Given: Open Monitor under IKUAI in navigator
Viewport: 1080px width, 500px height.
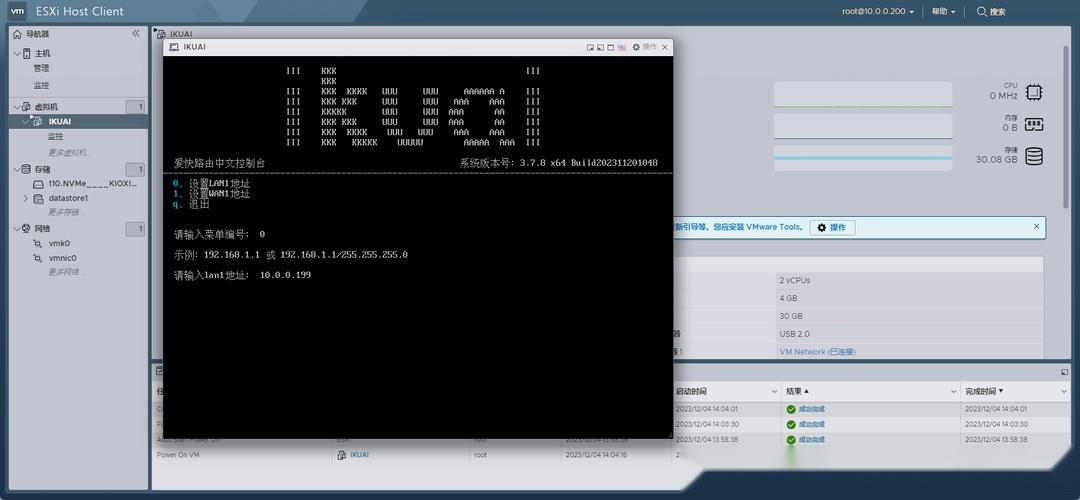Looking at the screenshot, I should pyautogui.click(x=55, y=136).
